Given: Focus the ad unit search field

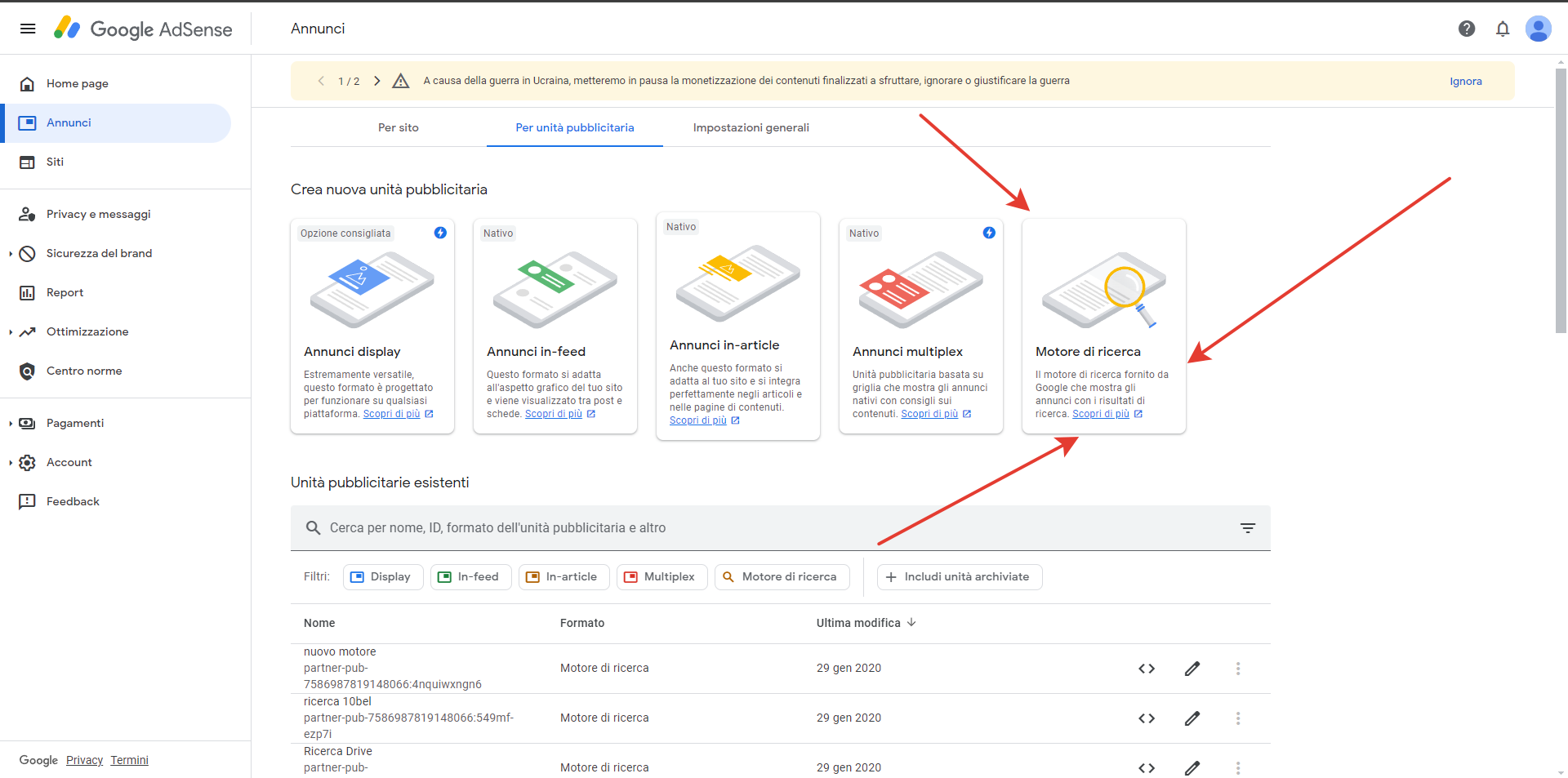Looking at the screenshot, I should pos(781,528).
